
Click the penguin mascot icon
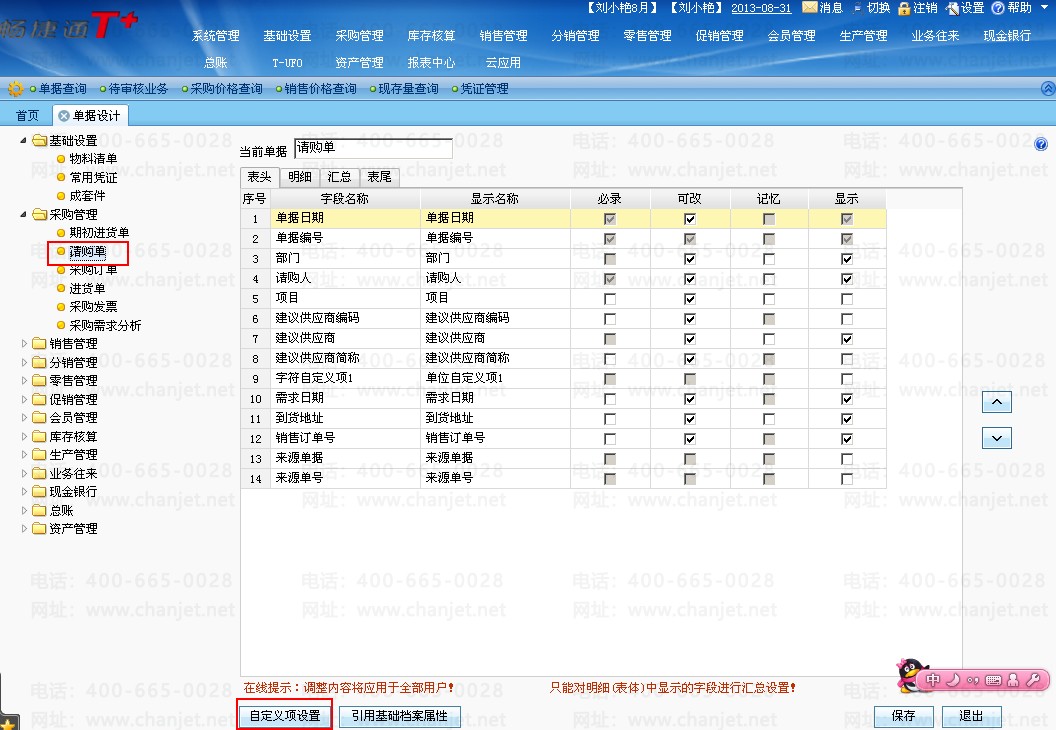pyautogui.click(x=910, y=675)
